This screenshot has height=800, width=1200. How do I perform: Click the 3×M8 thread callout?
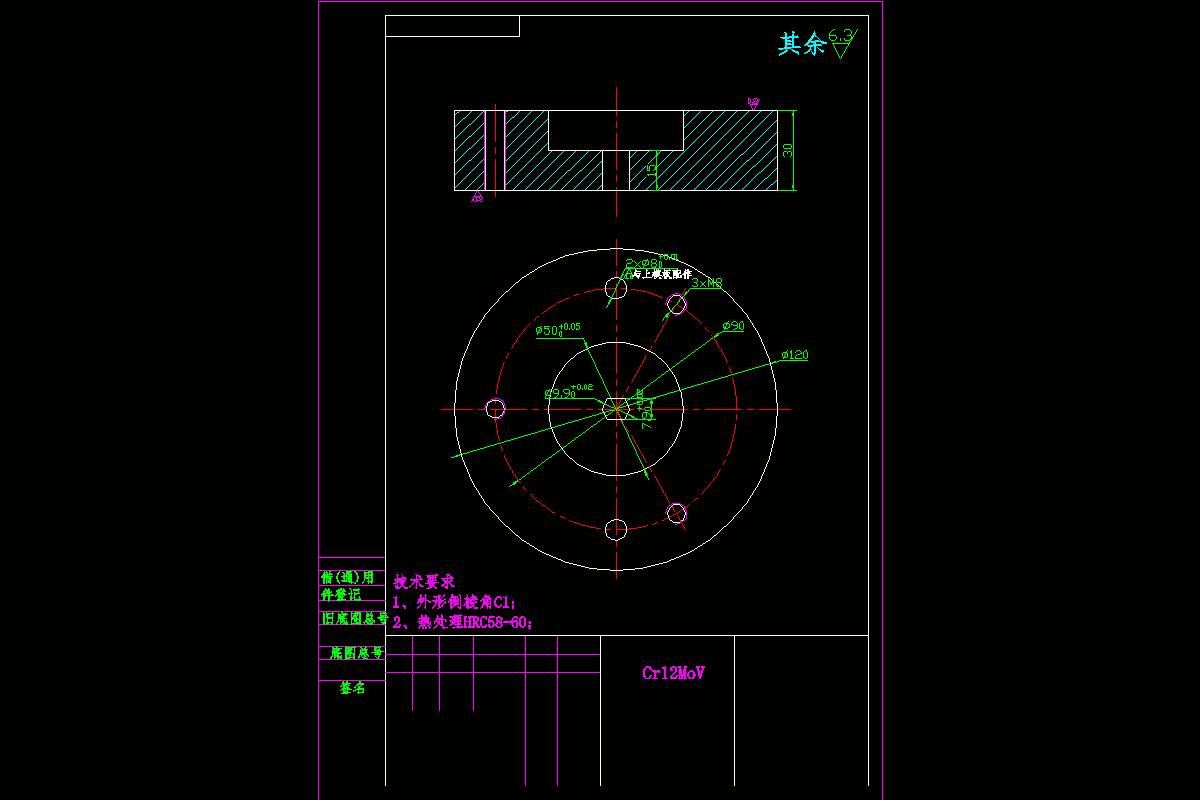[x=707, y=283]
